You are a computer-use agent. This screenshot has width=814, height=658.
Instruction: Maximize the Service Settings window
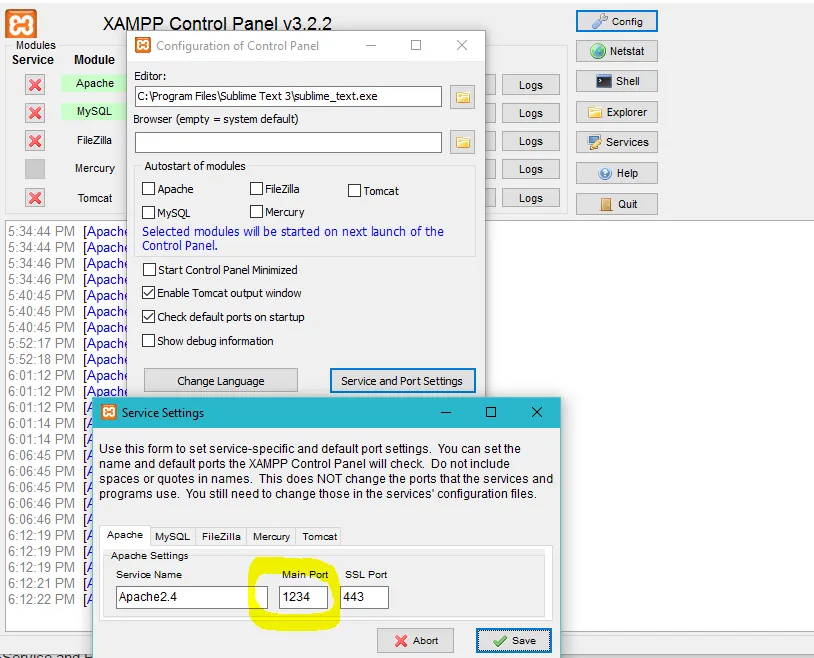point(491,412)
